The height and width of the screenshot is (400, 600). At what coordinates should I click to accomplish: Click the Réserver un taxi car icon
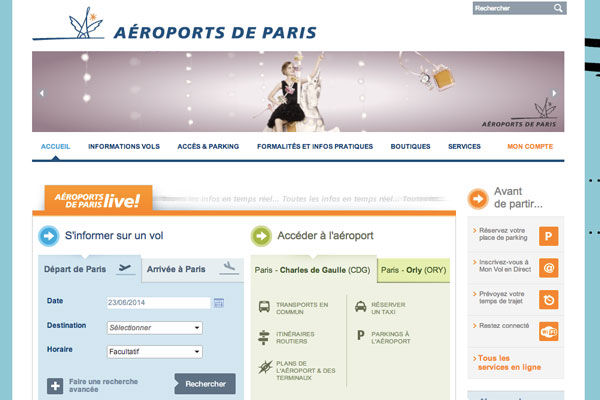(360, 307)
